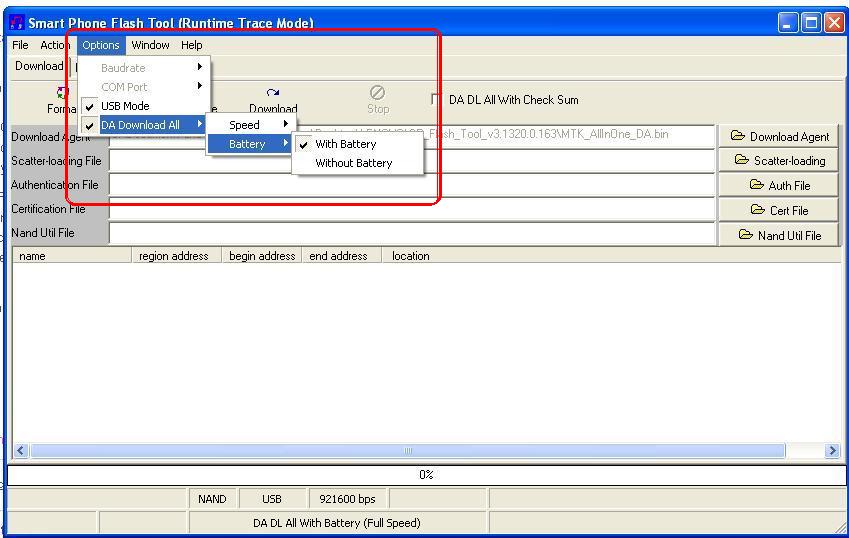The width and height of the screenshot is (849, 538).
Task: Open the Help menu
Action: [192, 45]
